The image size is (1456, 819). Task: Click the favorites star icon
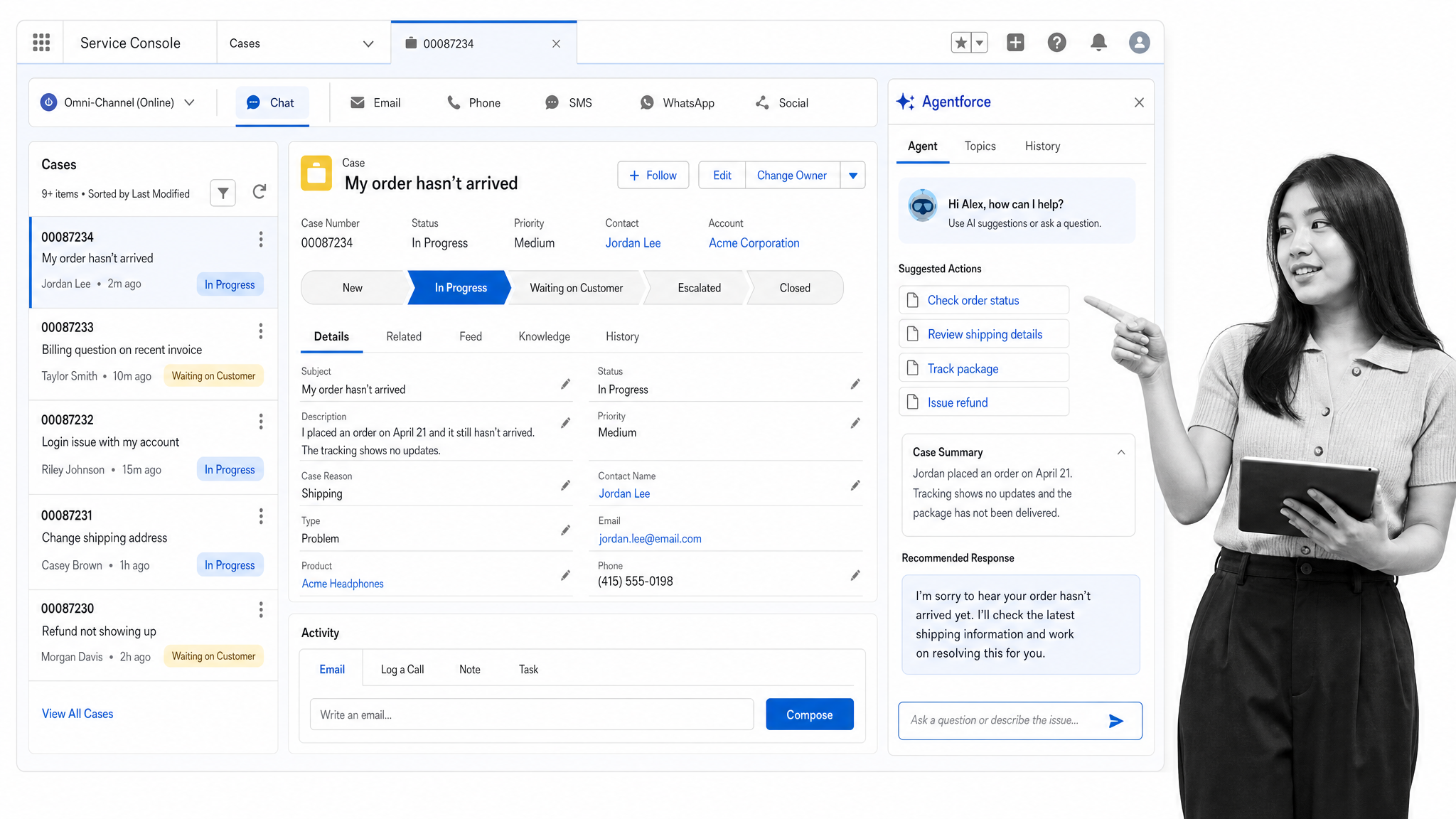[961, 43]
